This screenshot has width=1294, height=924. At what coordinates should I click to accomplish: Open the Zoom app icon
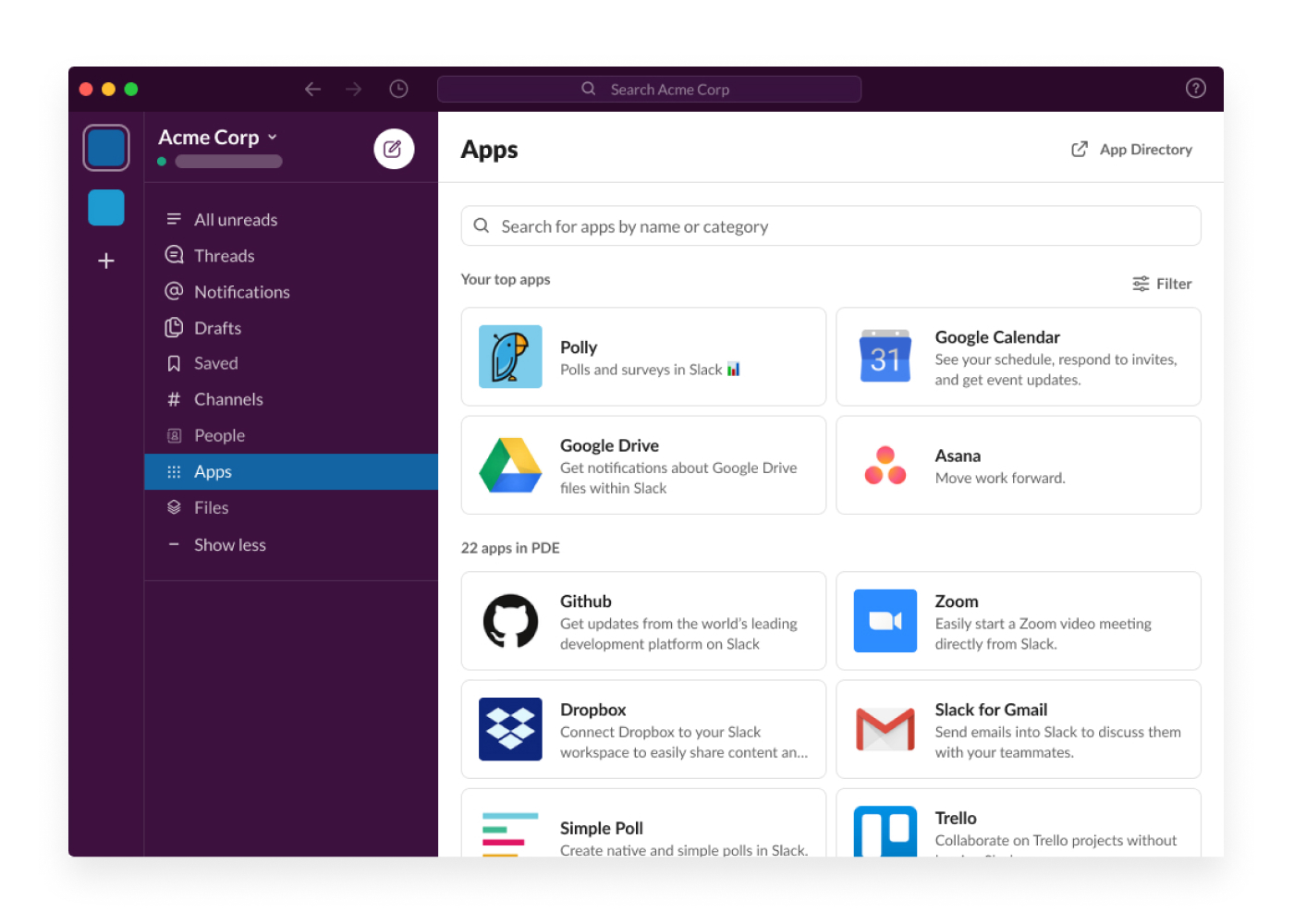tap(885, 621)
